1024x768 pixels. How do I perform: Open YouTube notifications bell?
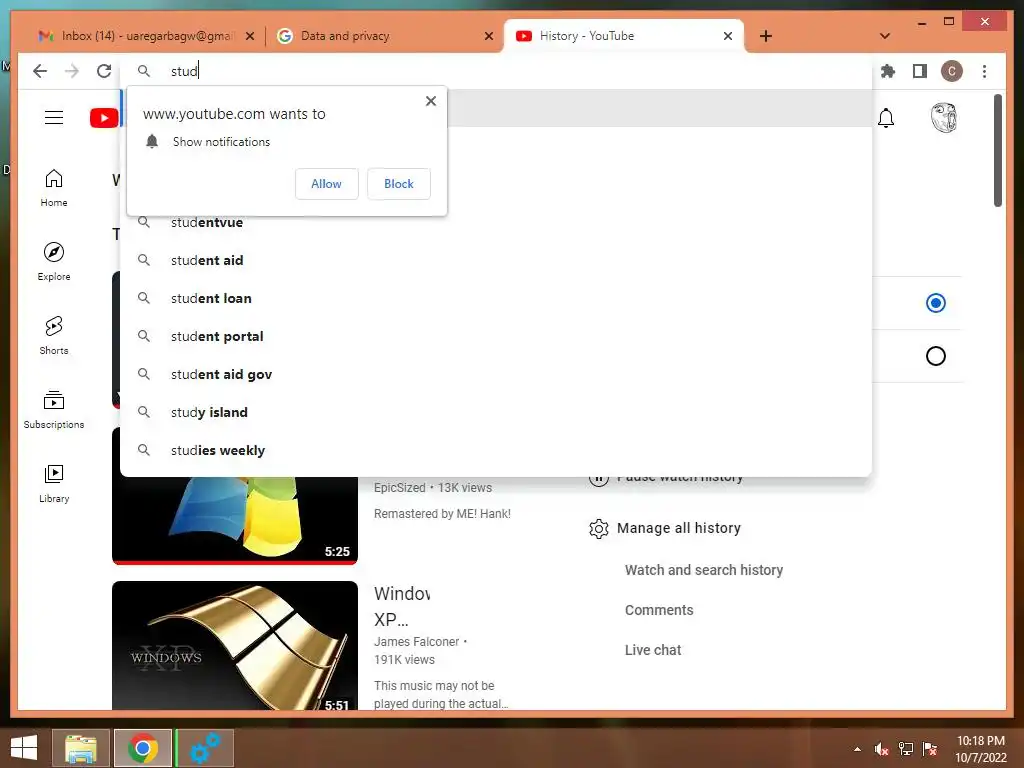[886, 118]
